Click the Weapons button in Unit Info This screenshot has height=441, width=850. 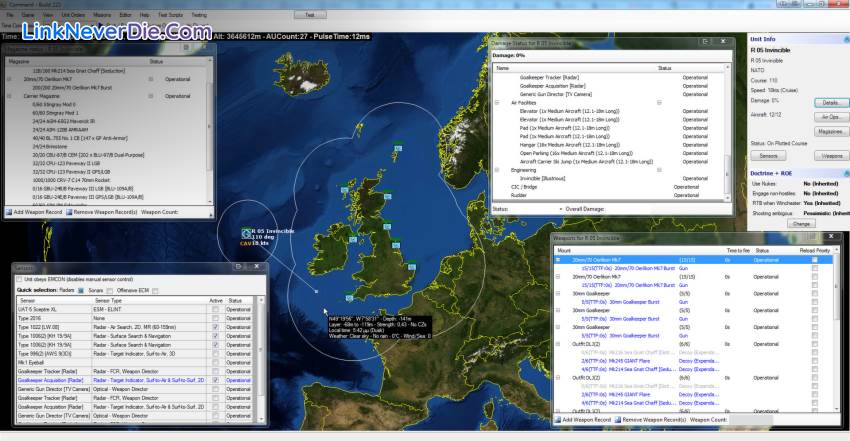point(832,156)
